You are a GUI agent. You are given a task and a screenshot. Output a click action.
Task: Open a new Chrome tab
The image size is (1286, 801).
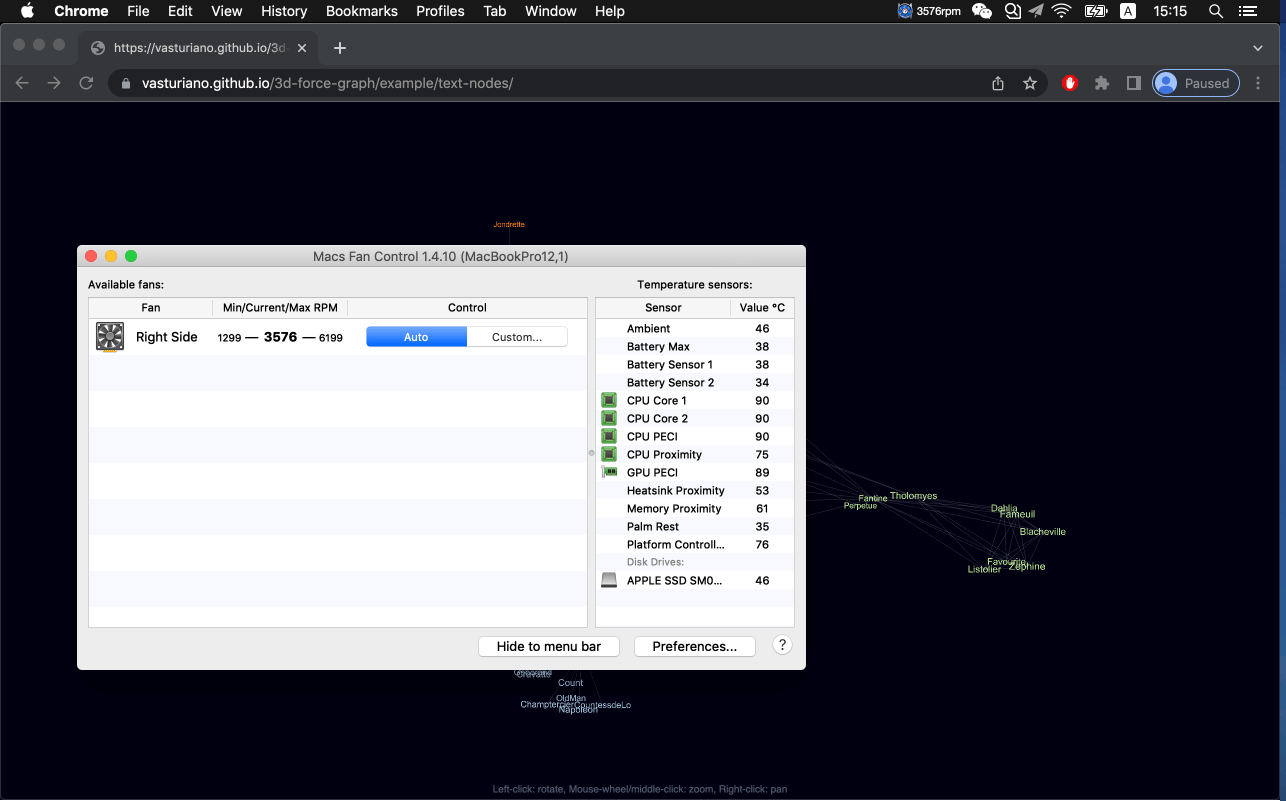(x=340, y=47)
